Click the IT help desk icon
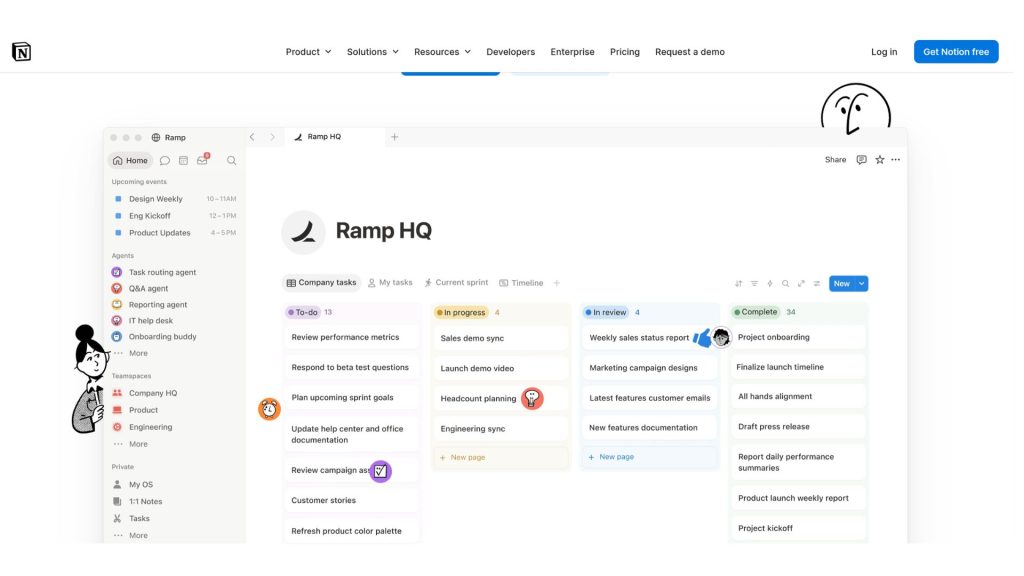Image resolution: width=1024 pixels, height=576 pixels. (117, 321)
